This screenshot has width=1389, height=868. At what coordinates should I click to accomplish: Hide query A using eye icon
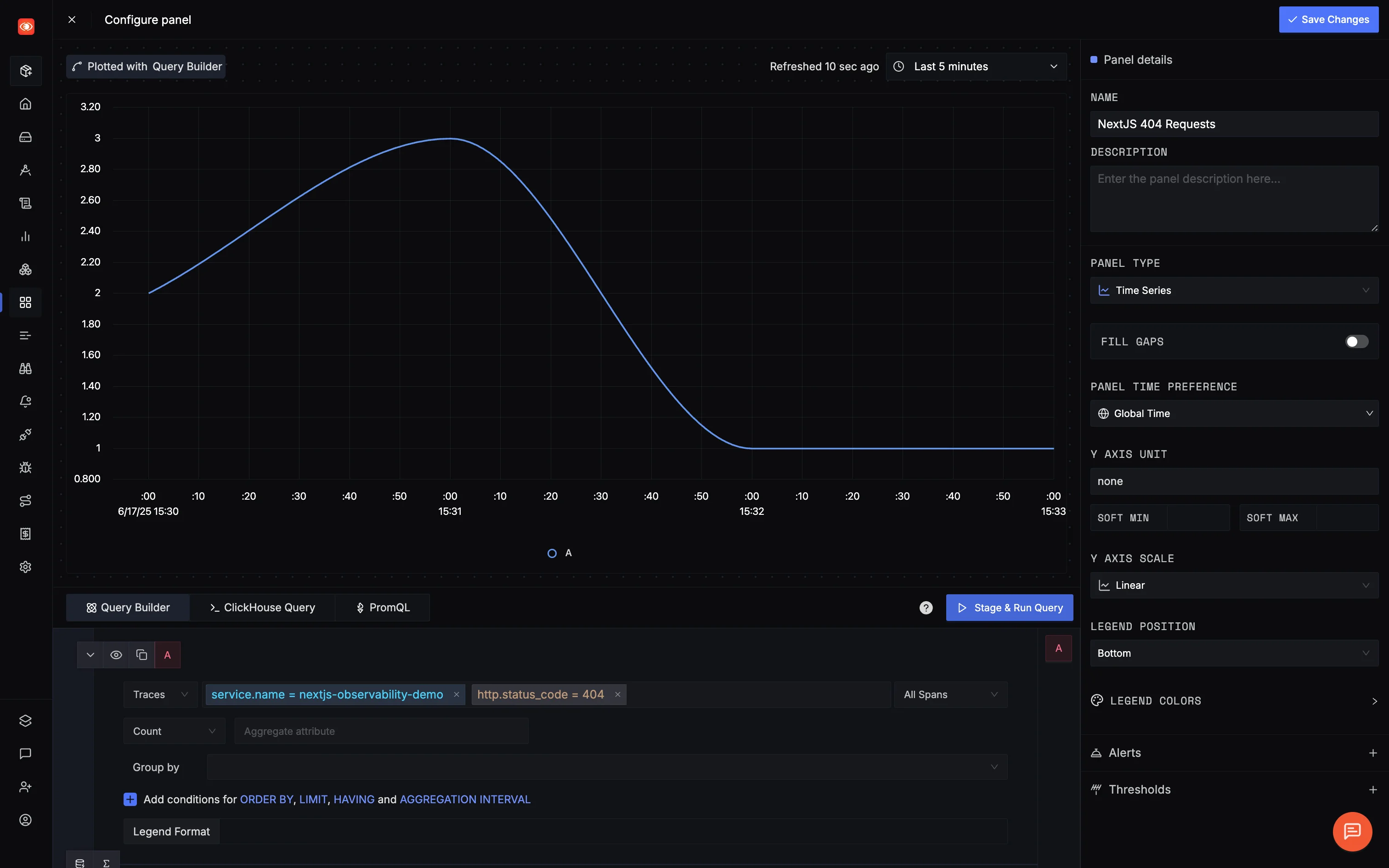(116, 655)
